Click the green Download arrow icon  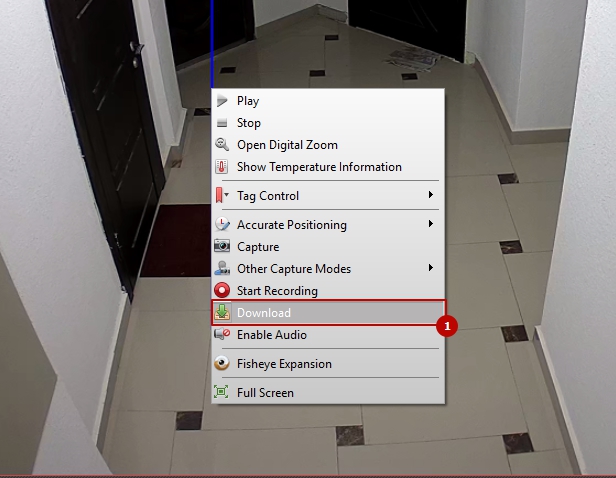click(222, 313)
